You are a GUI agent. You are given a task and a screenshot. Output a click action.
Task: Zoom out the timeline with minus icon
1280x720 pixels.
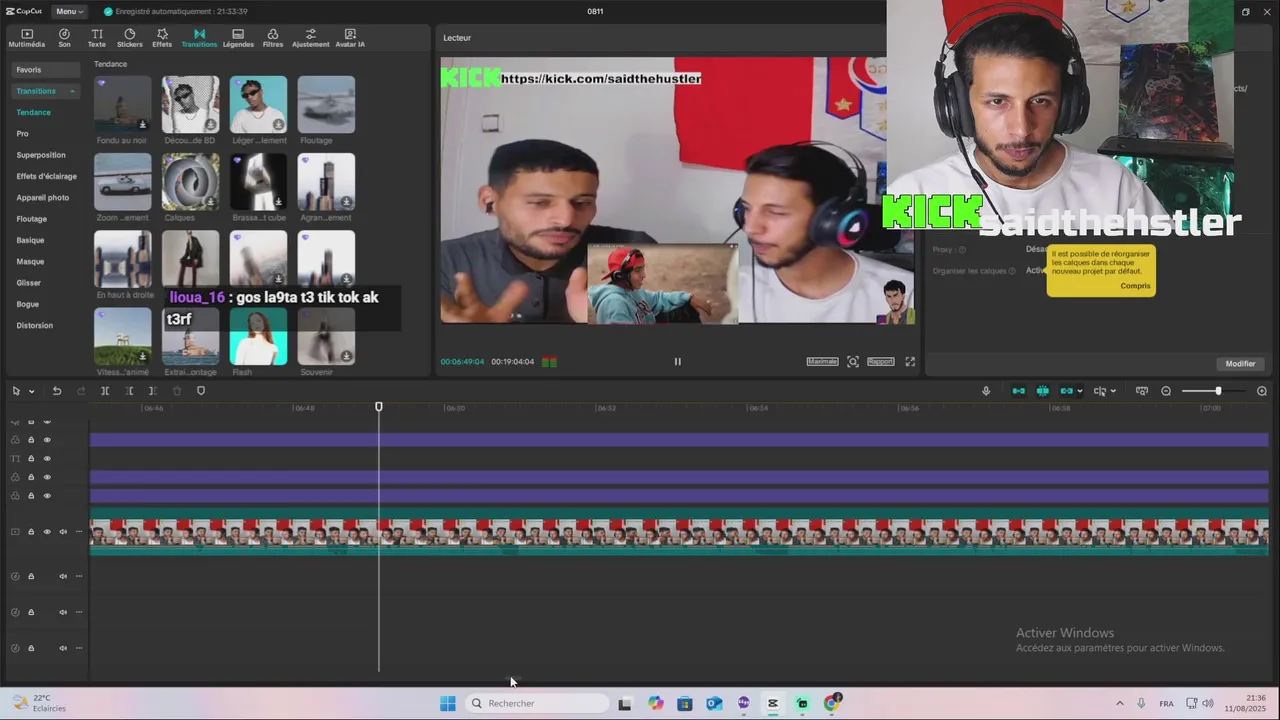[x=1166, y=391]
